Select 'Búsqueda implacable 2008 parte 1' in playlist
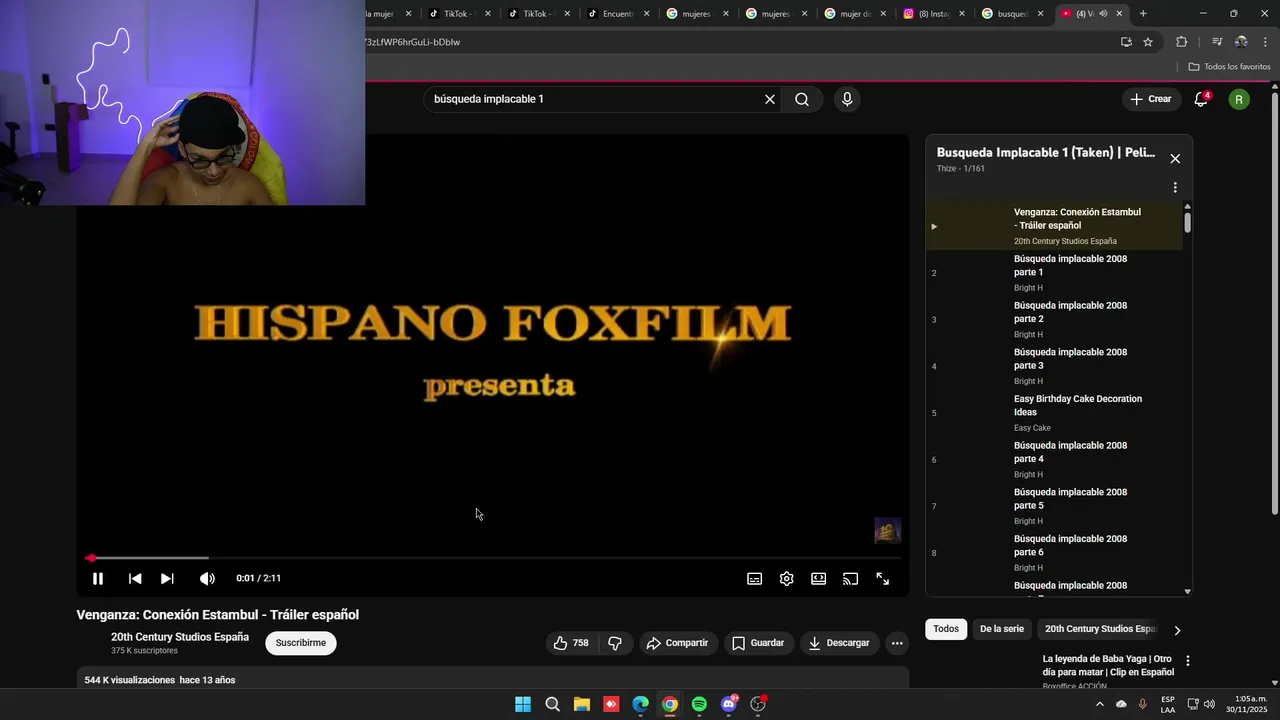 coord(1054,273)
